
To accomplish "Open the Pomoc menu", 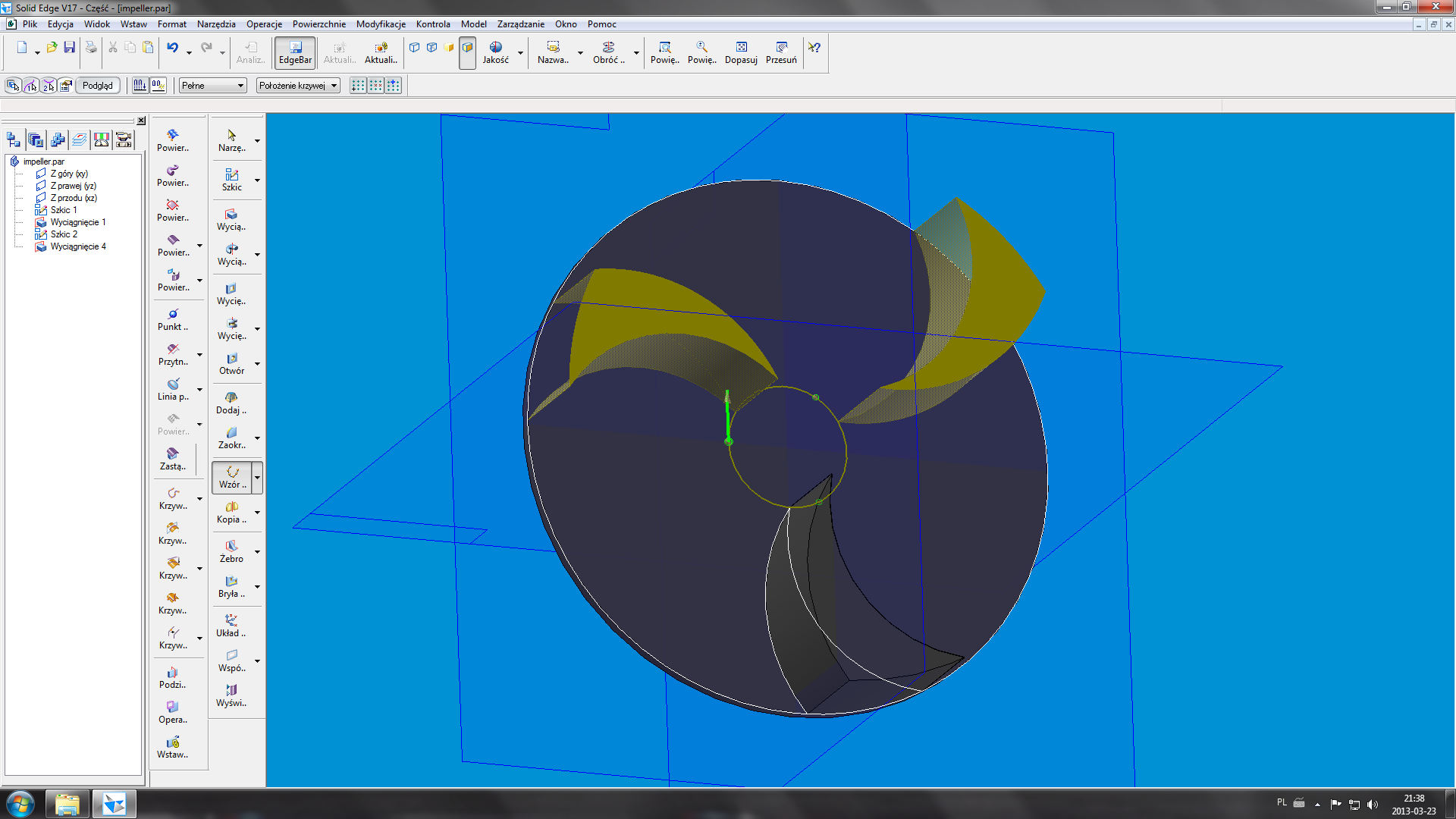I will click(x=602, y=24).
